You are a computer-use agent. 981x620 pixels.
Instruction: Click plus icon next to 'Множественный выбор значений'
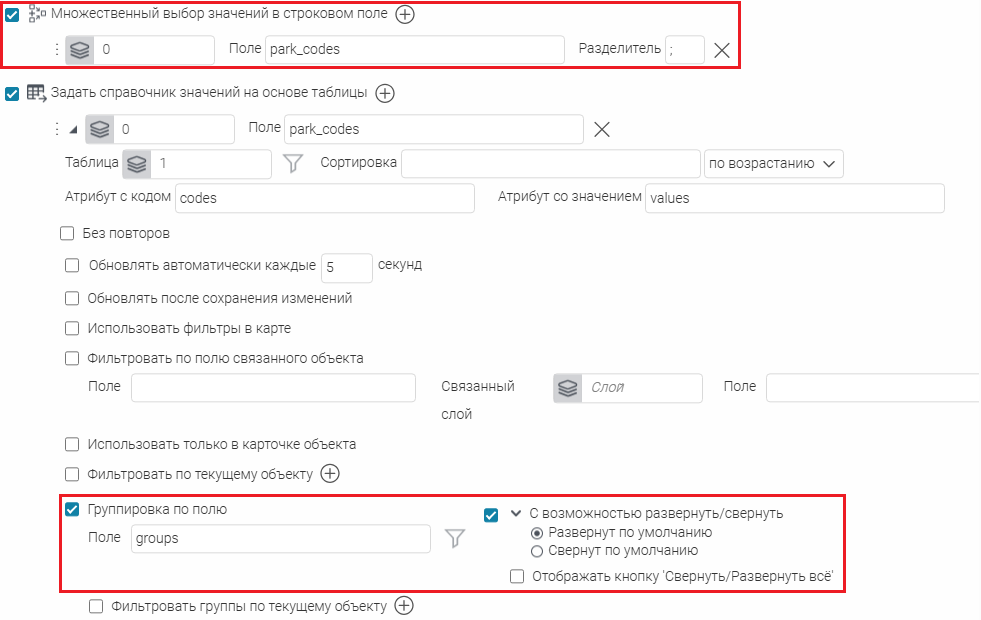pyautogui.click(x=404, y=14)
